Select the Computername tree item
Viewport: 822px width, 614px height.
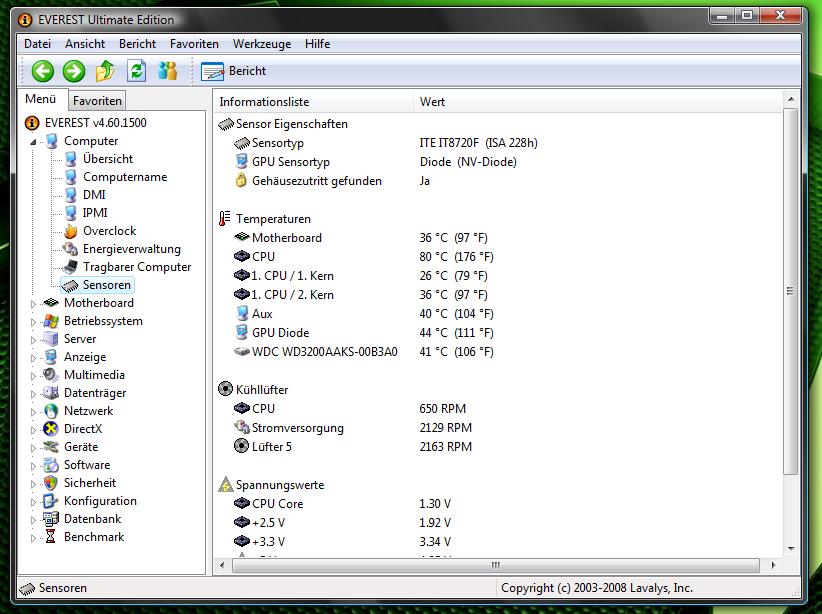click(x=125, y=177)
